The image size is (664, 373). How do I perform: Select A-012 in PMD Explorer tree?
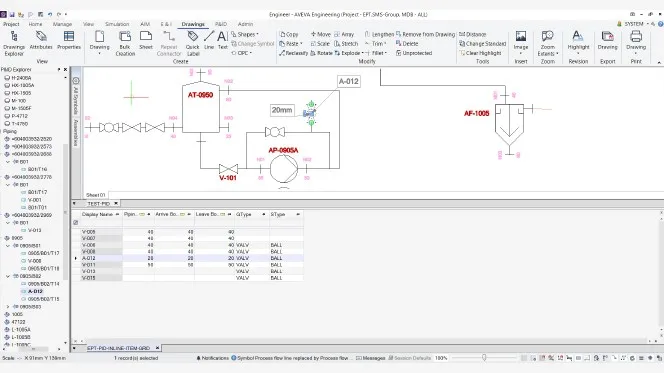[x=35, y=291]
